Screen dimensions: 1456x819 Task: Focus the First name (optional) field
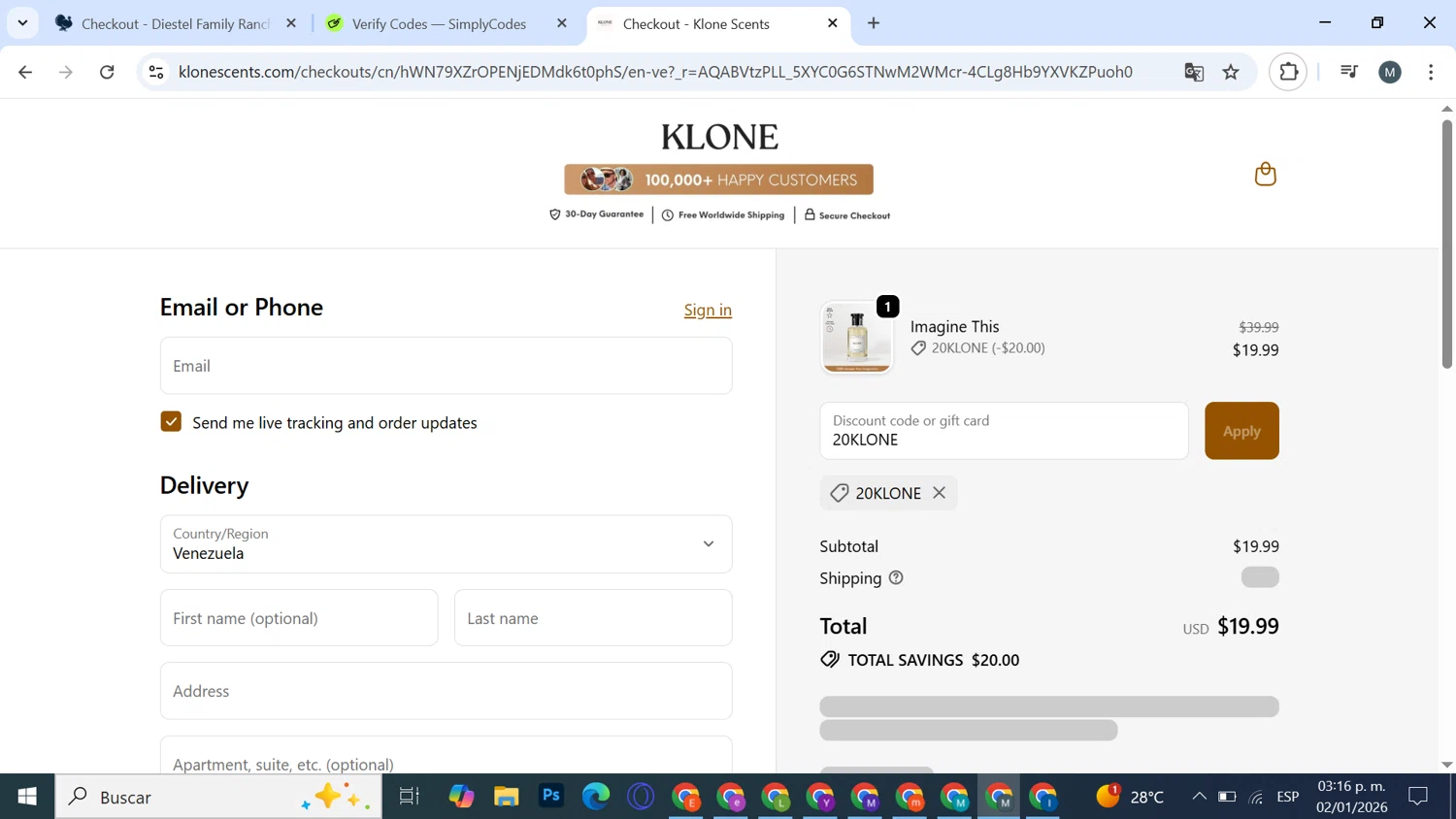pos(299,618)
